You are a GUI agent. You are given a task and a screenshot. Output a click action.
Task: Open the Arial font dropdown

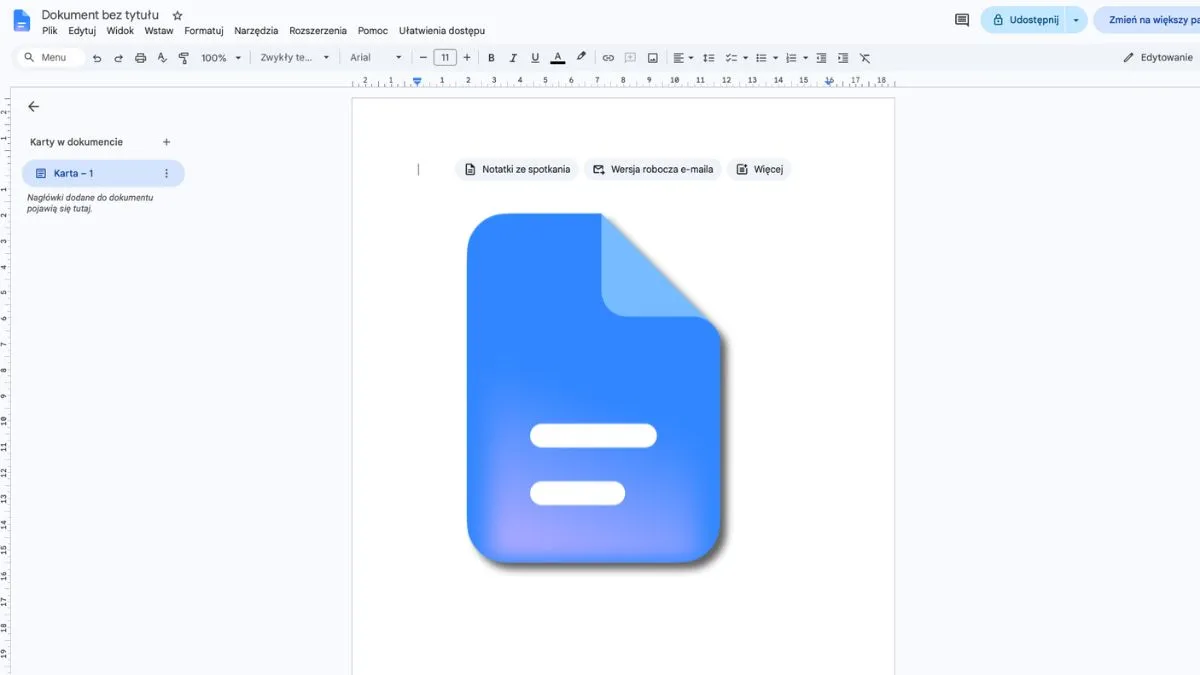[376, 58]
